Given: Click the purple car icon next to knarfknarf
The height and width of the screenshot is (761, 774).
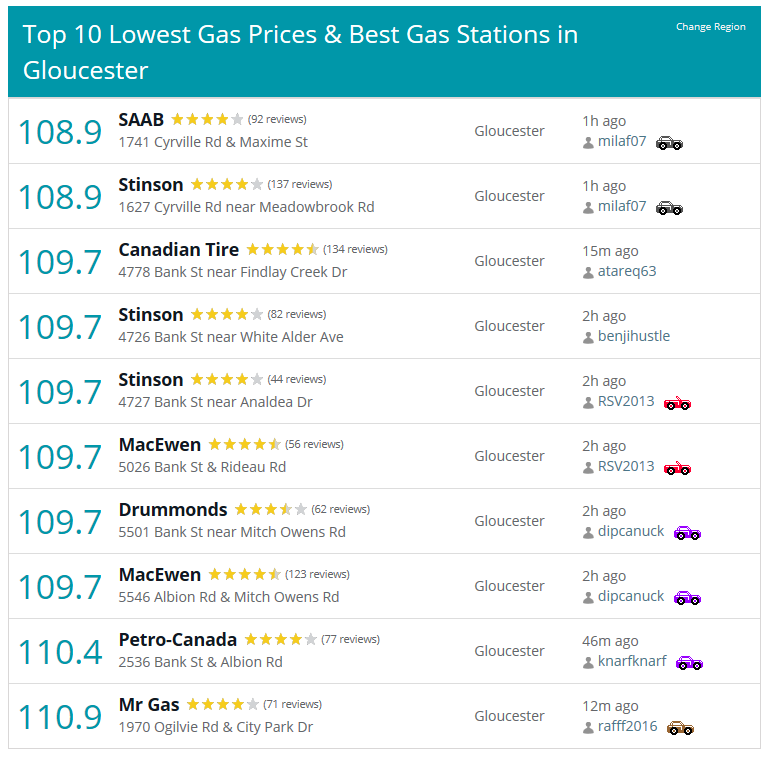Looking at the screenshot, I should tap(689, 663).
